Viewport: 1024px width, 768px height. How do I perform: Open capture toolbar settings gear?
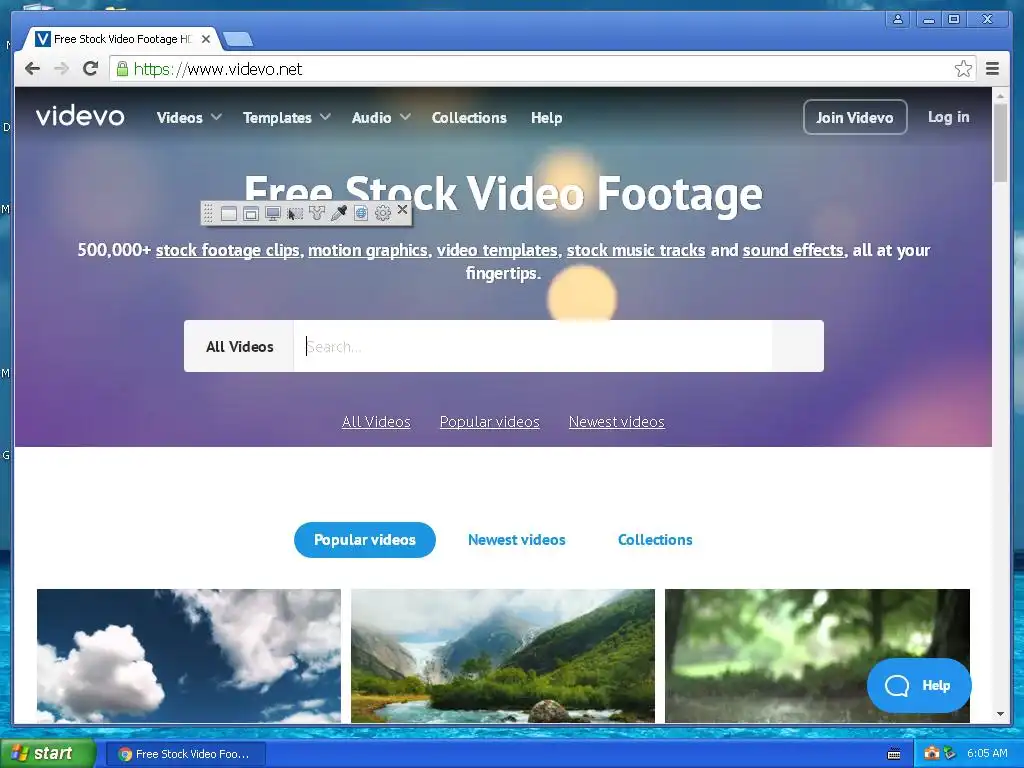pyautogui.click(x=383, y=214)
